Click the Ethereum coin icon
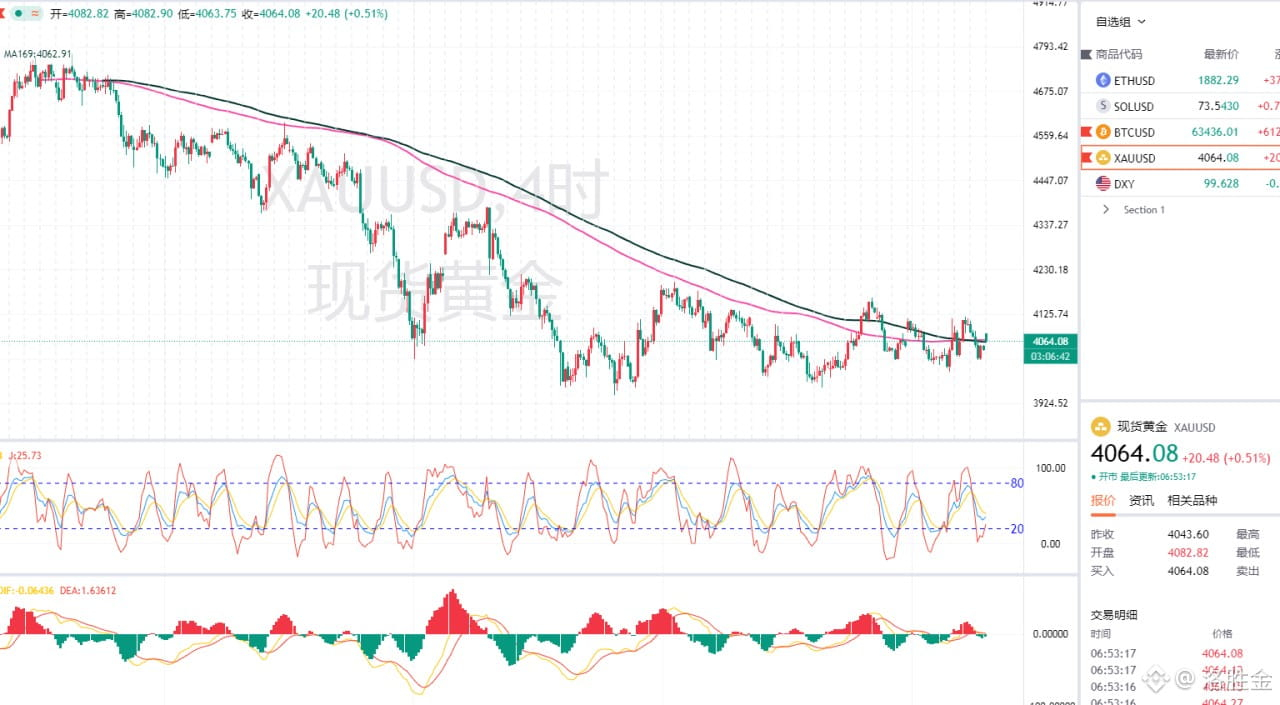Screen dimensions: 1280x705 point(1103,80)
